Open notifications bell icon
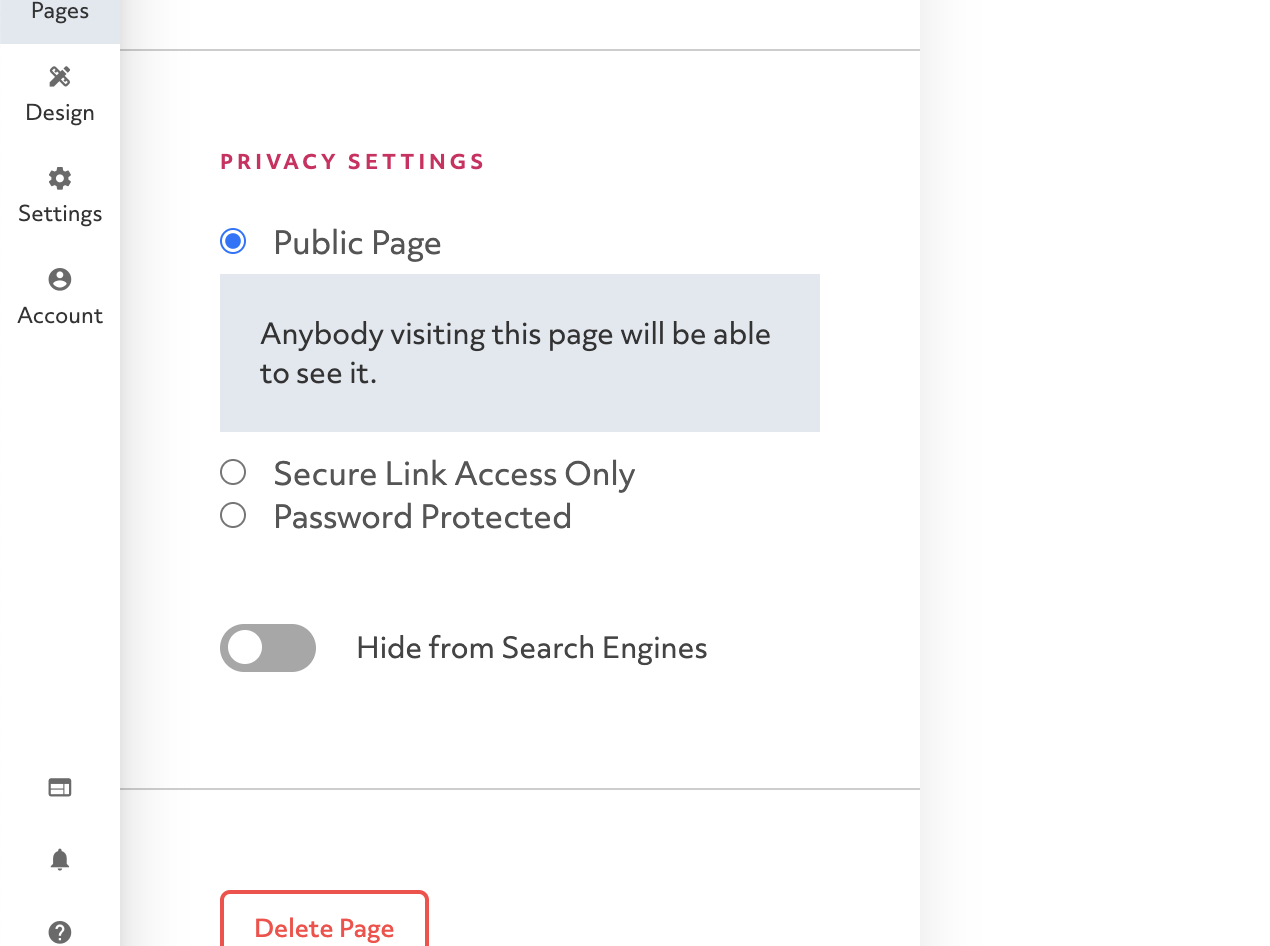This screenshot has width=1270, height=946. [x=60, y=860]
